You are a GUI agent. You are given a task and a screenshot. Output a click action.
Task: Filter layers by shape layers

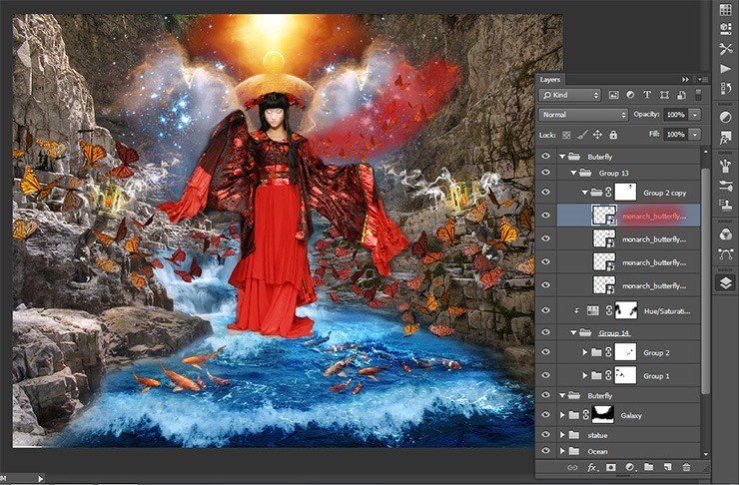pos(664,95)
